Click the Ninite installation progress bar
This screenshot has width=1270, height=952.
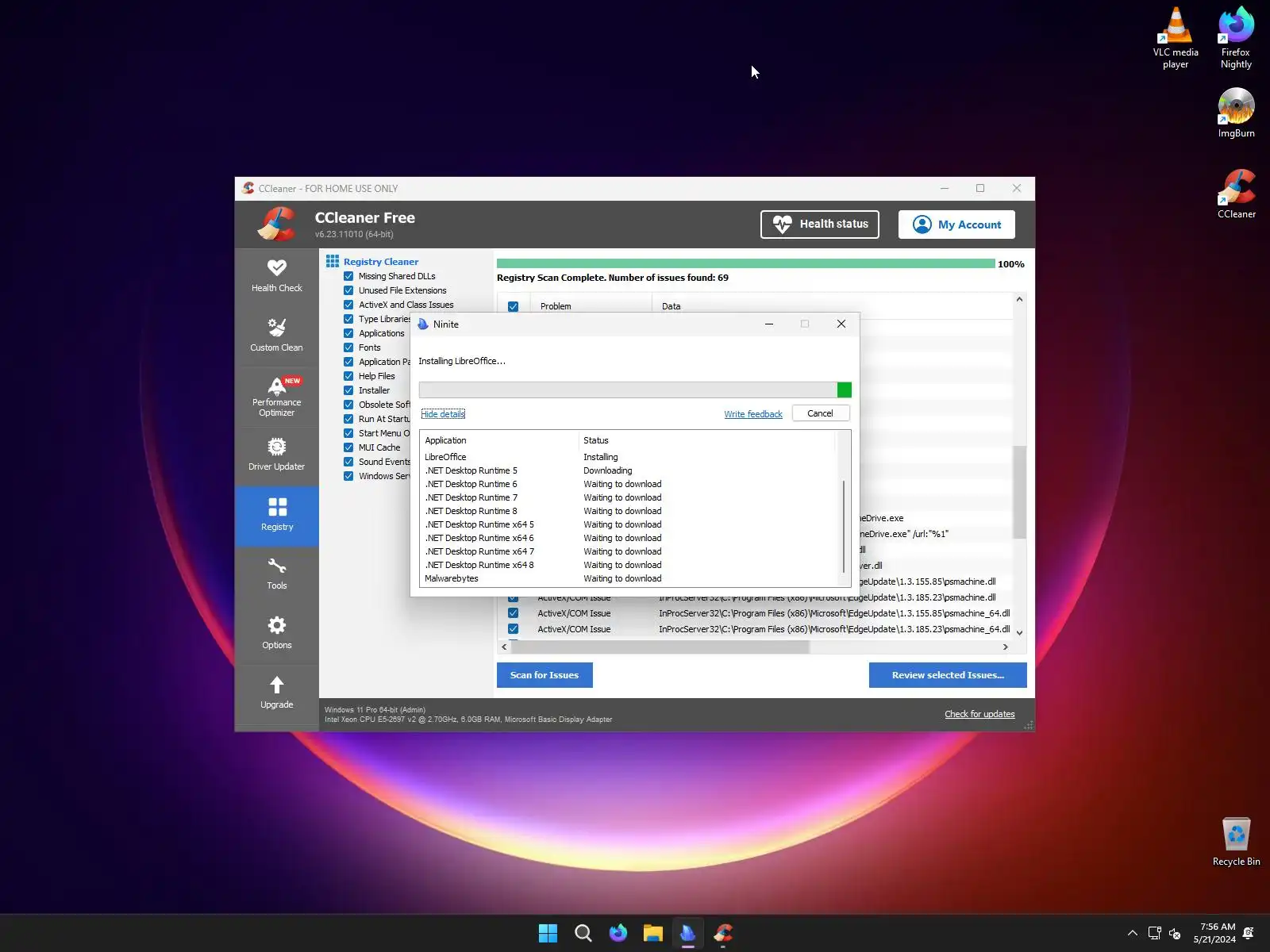(x=635, y=390)
